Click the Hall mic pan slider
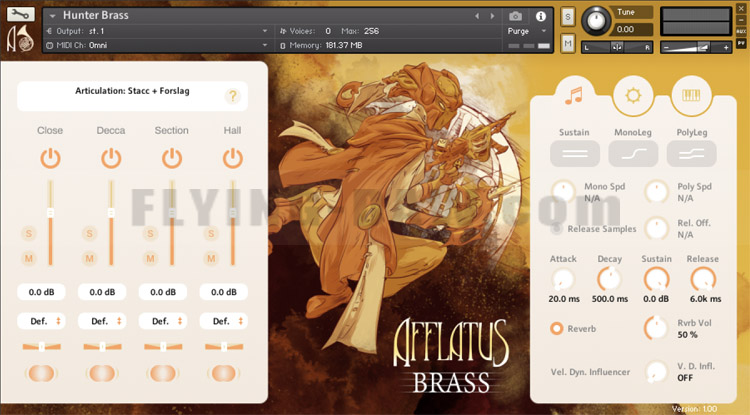The width and height of the screenshot is (750, 415). click(224, 347)
